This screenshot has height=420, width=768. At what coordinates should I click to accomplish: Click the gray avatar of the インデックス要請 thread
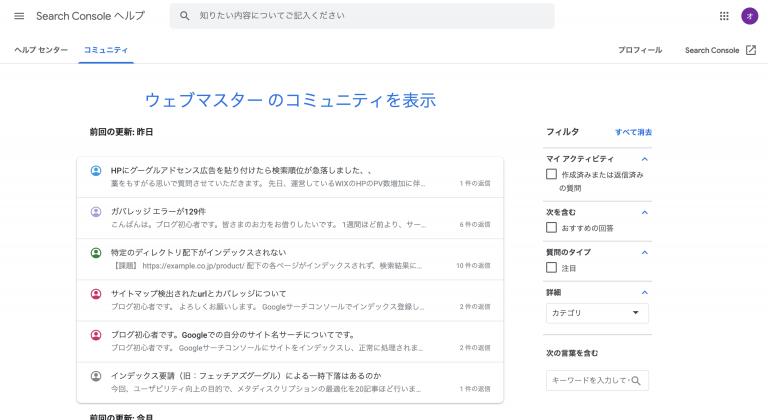point(96,376)
